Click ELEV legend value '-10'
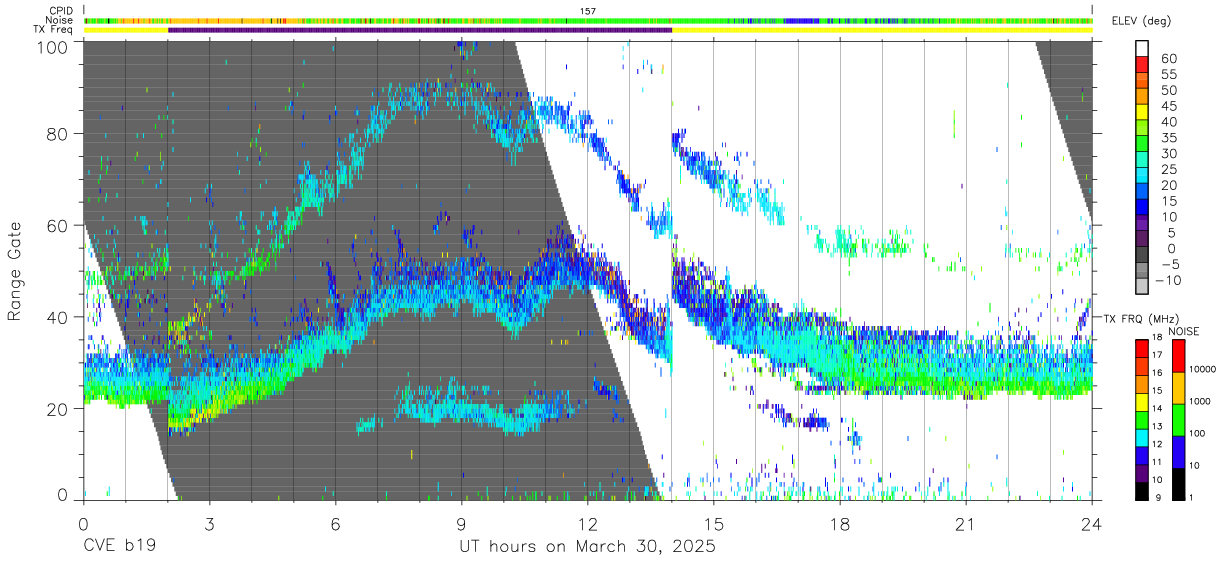 (1166, 280)
